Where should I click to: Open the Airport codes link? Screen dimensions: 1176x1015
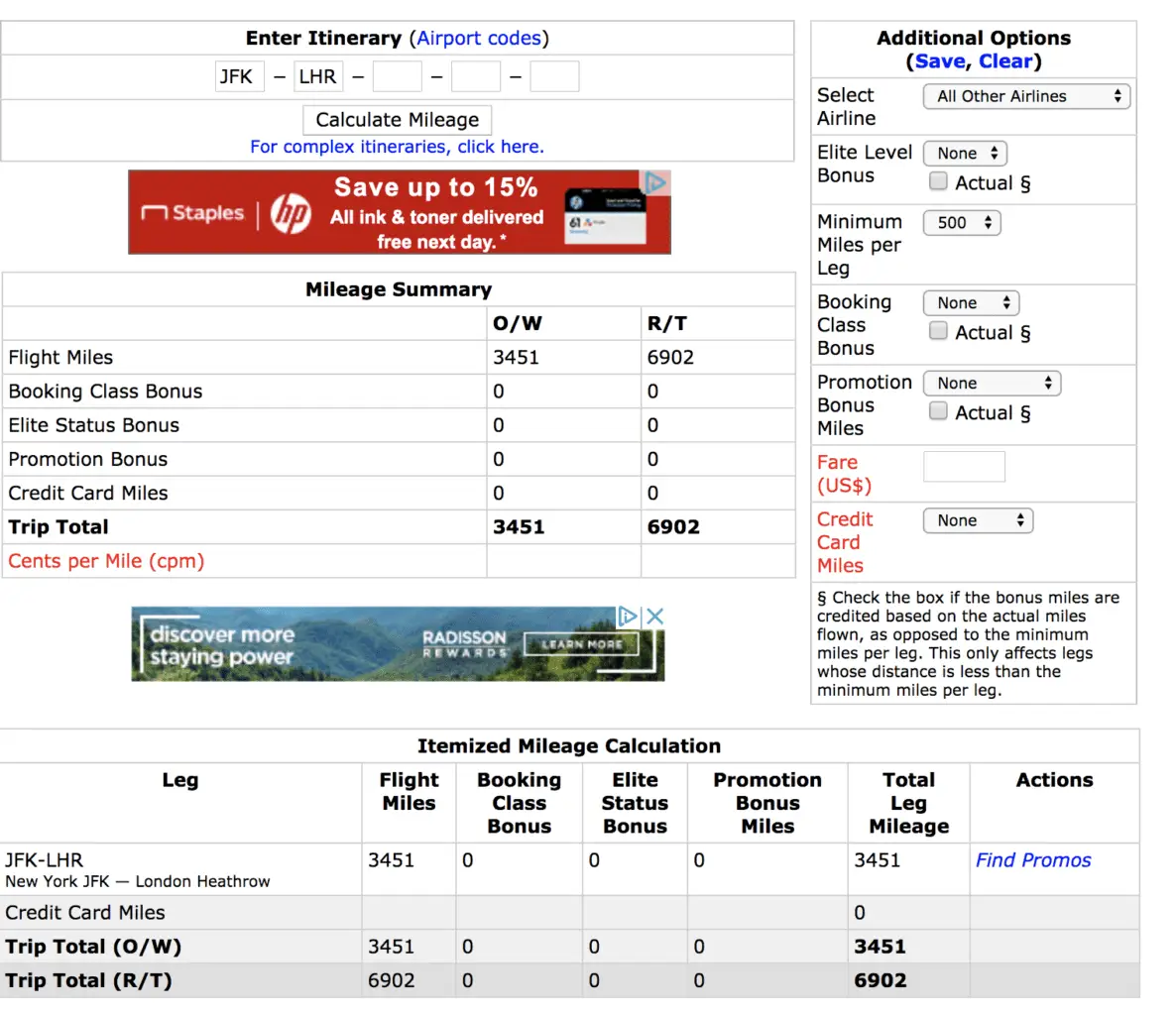[479, 39]
